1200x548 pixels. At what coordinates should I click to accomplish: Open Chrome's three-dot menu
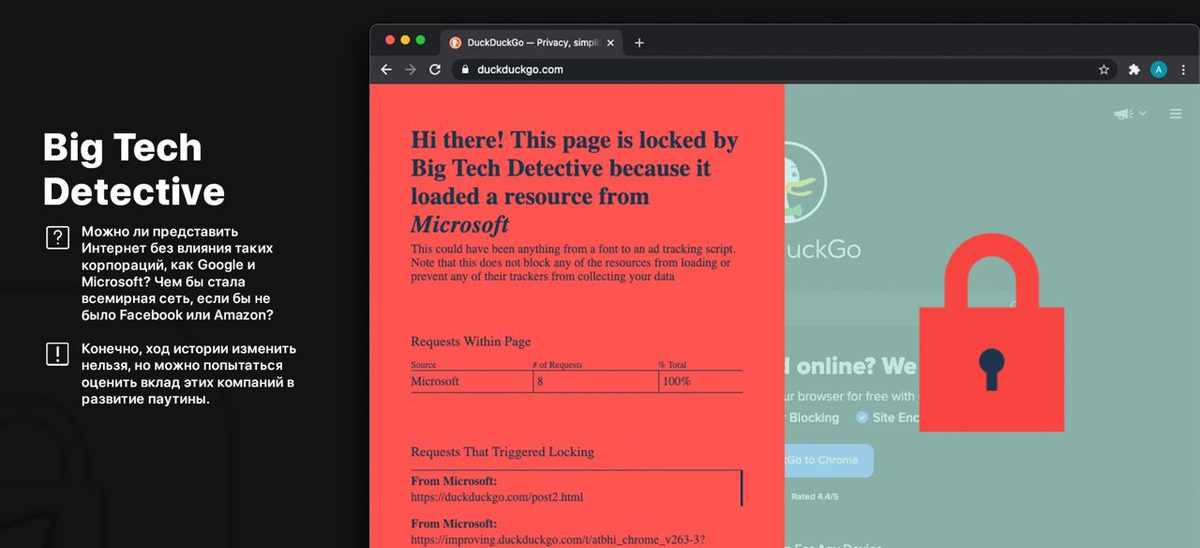1183,70
